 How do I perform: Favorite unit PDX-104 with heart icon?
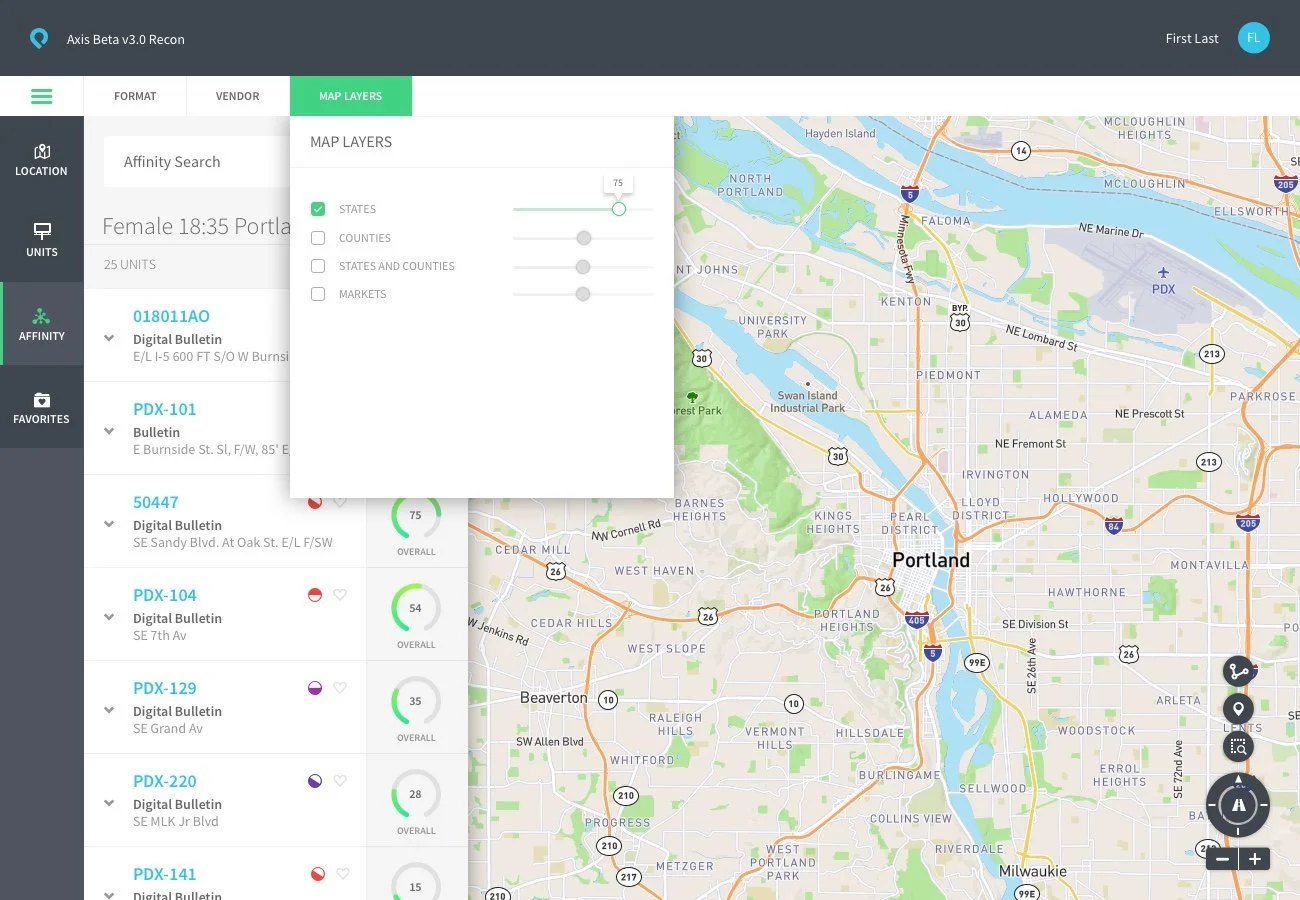point(340,595)
